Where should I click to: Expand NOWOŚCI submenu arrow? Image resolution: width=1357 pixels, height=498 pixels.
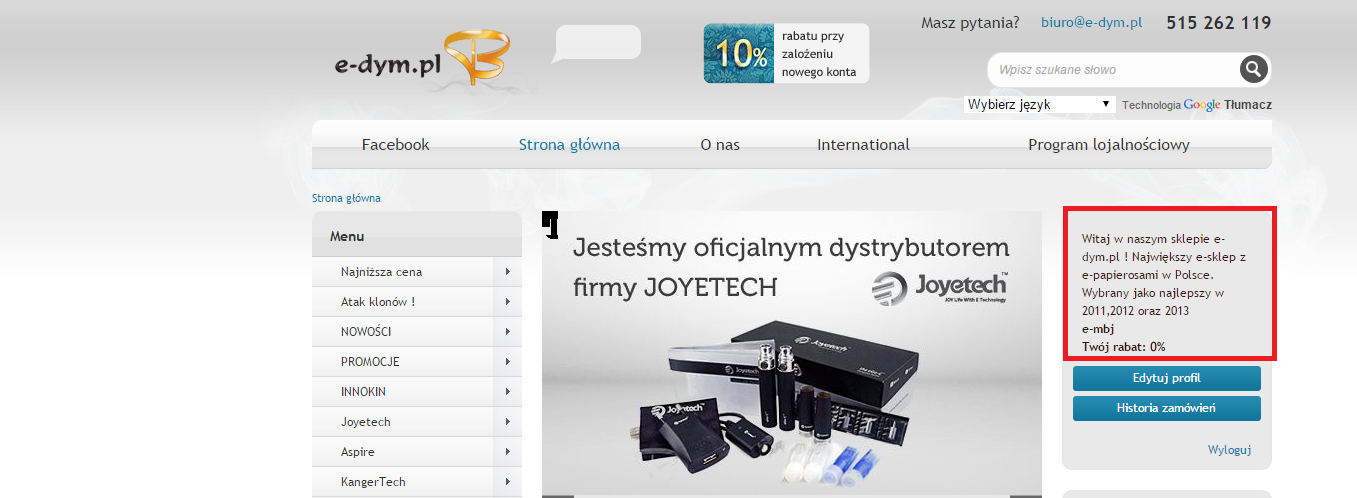(508, 332)
